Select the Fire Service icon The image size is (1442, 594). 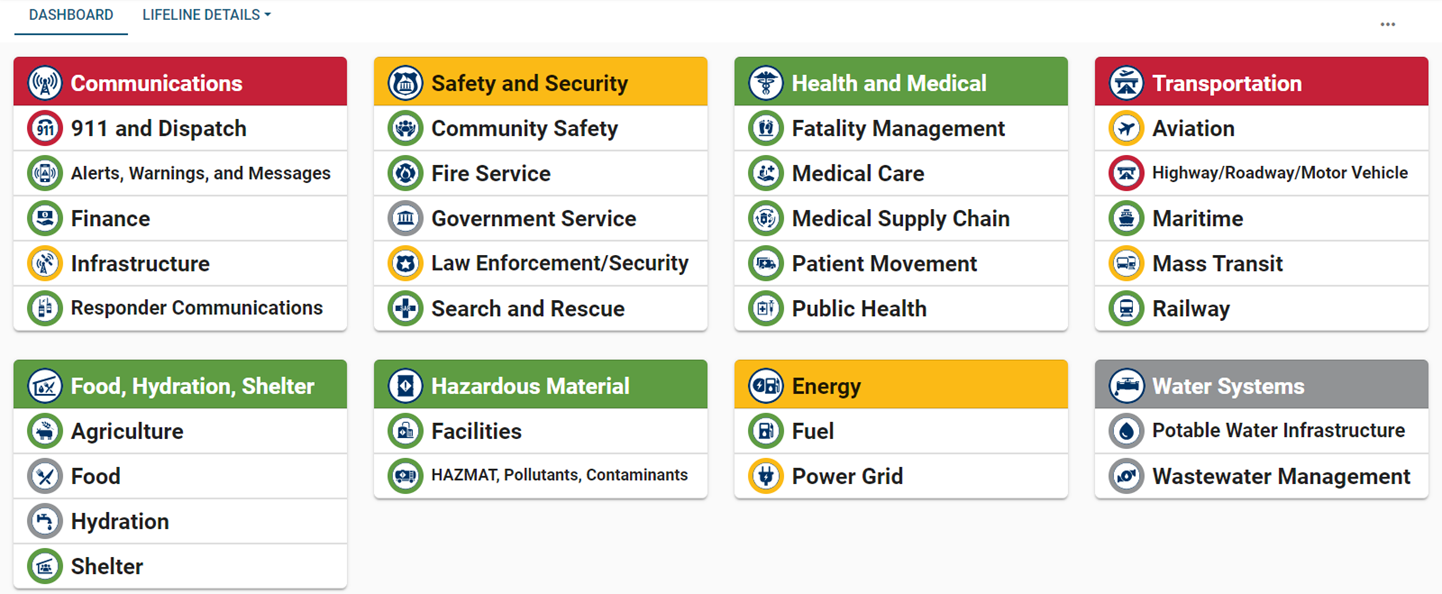(x=404, y=173)
